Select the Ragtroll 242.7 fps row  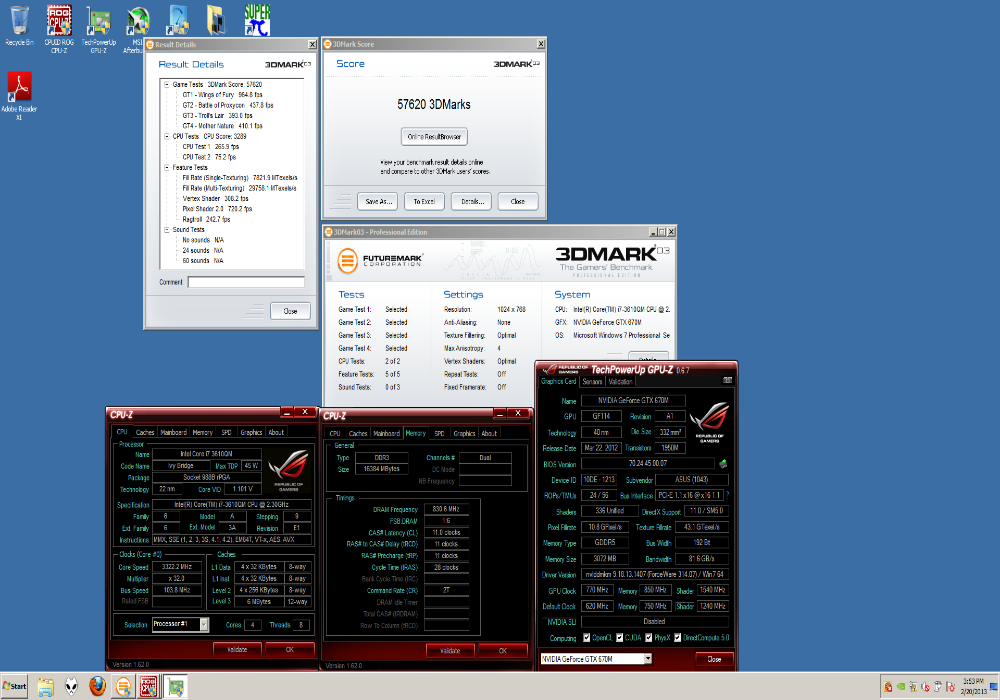click(206, 219)
